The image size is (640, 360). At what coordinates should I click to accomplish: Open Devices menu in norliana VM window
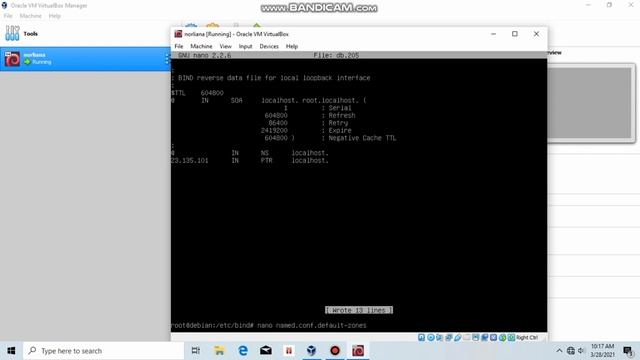269,46
